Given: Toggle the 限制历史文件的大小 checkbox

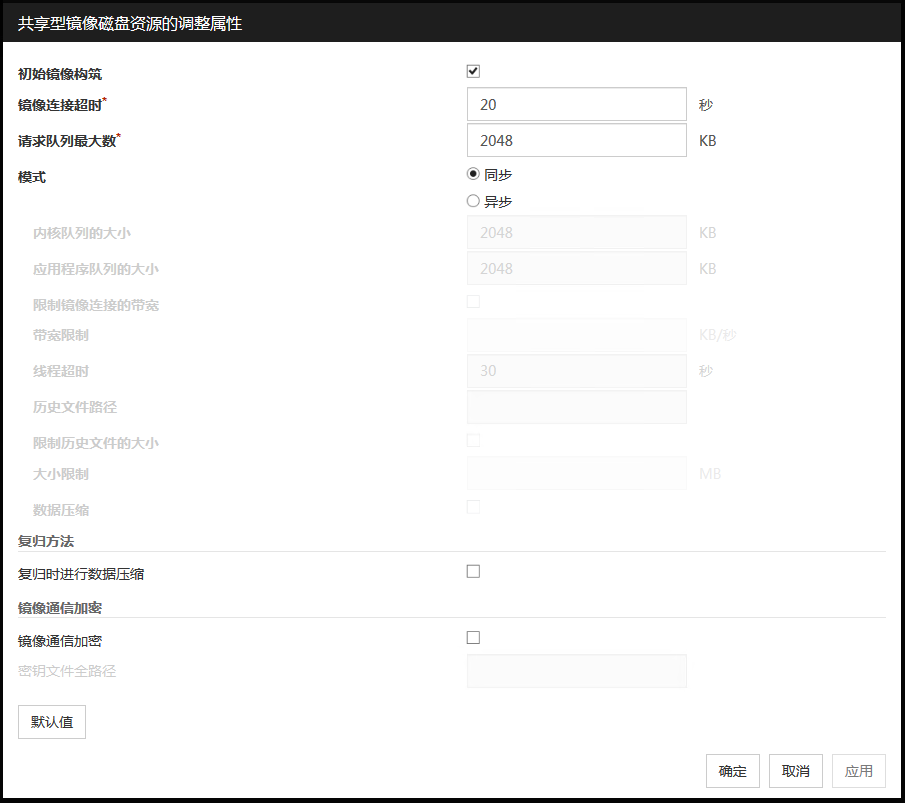Looking at the screenshot, I should click(x=473, y=440).
